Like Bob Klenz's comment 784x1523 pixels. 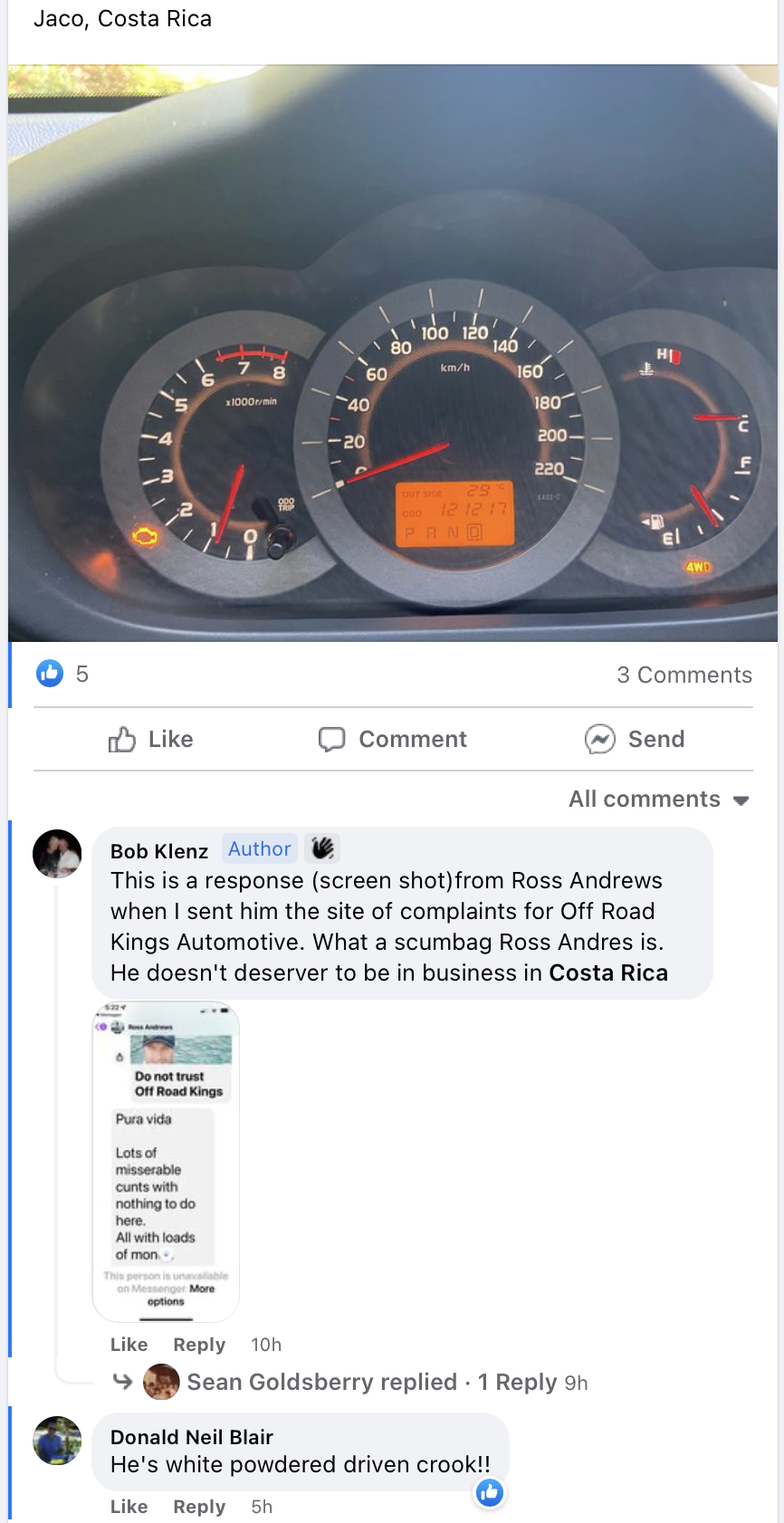point(129,1345)
